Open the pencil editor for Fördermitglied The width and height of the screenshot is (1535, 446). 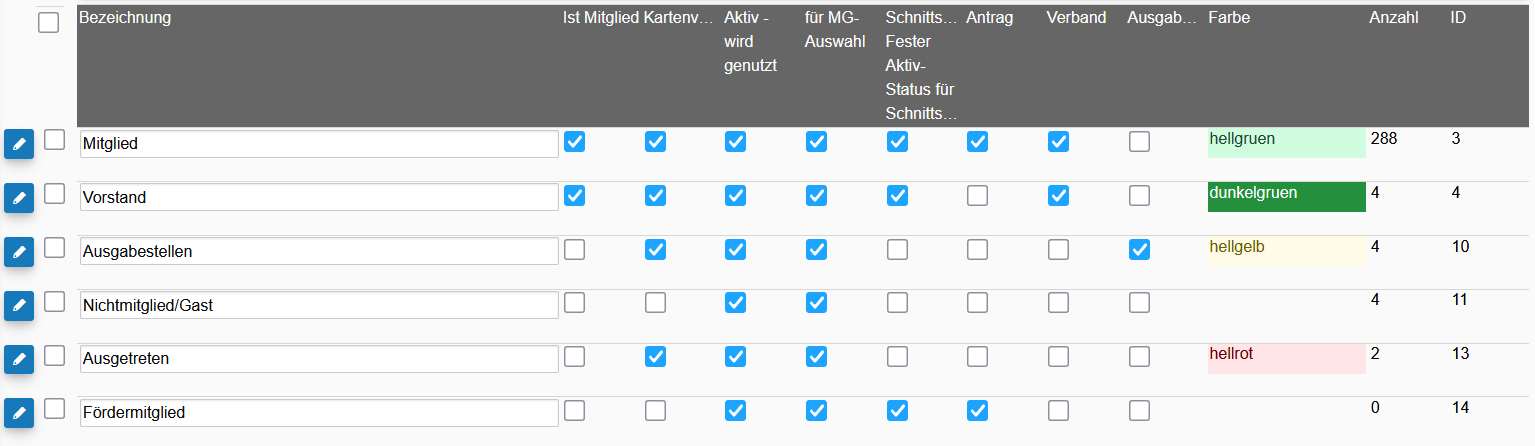pyautogui.click(x=19, y=412)
